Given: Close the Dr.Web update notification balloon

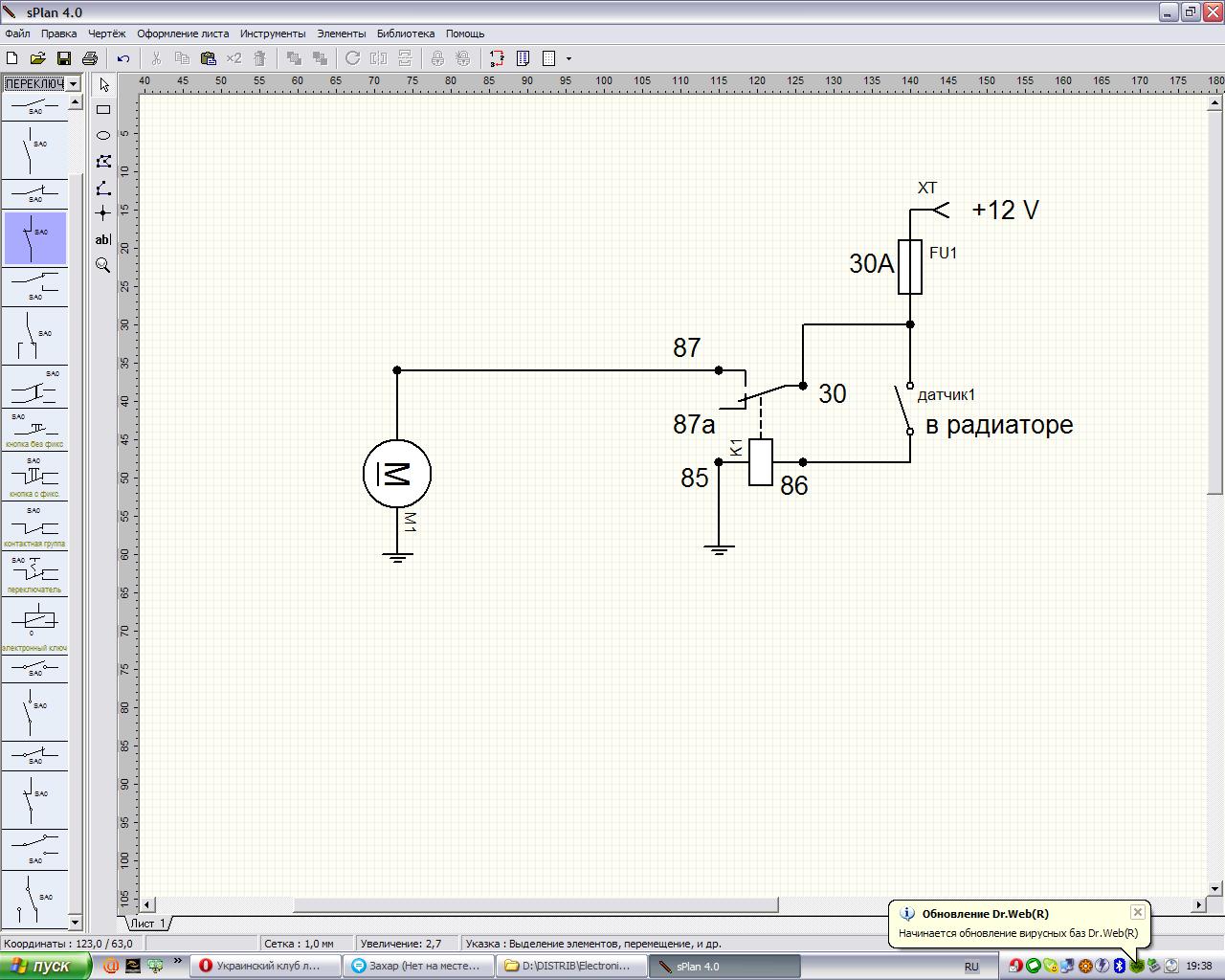Looking at the screenshot, I should [x=1137, y=912].
